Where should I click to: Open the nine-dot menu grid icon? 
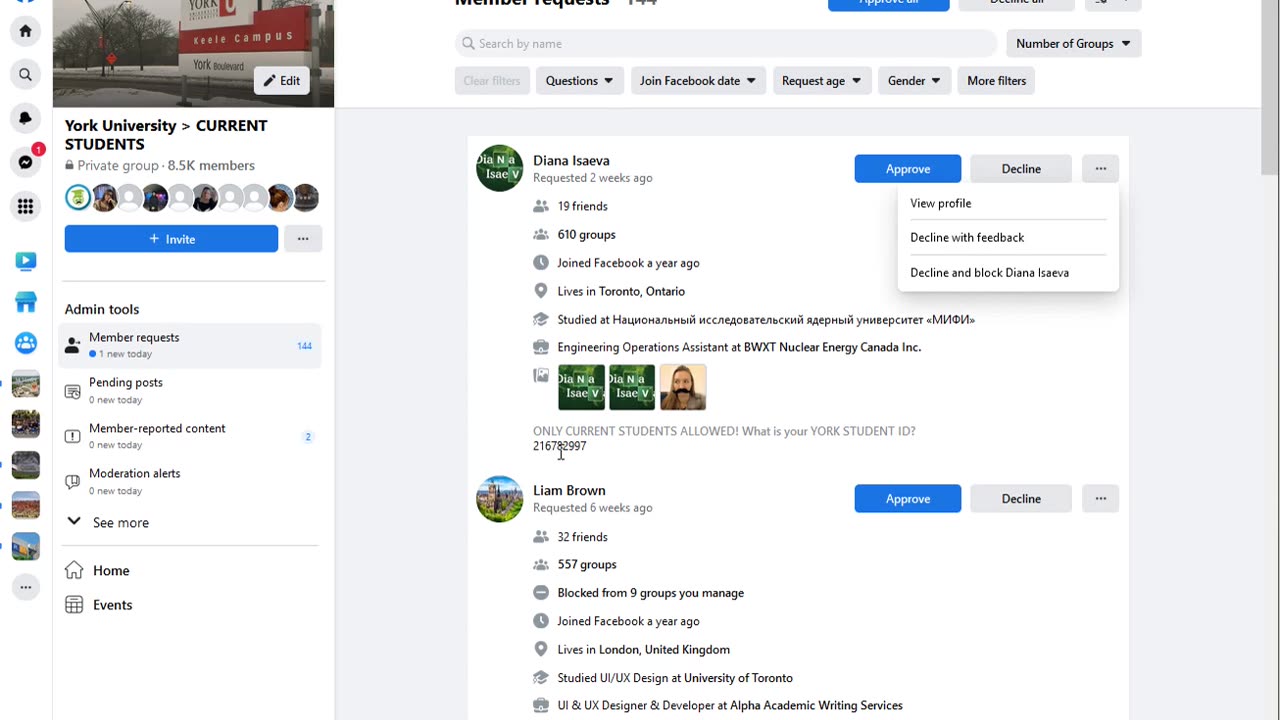tap(26, 206)
